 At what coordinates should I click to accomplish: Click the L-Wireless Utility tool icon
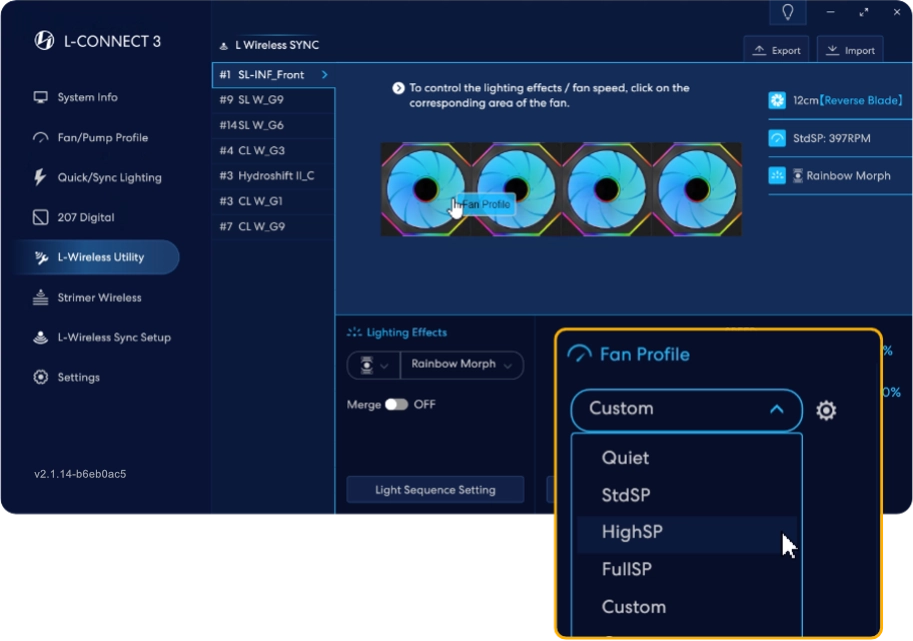coord(41,257)
